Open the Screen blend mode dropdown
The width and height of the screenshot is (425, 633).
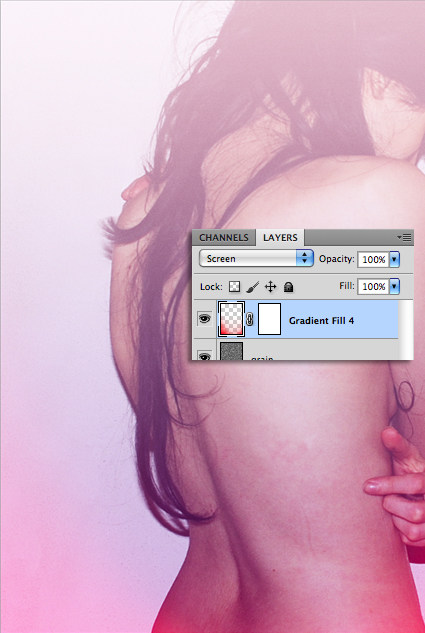(256, 258)
